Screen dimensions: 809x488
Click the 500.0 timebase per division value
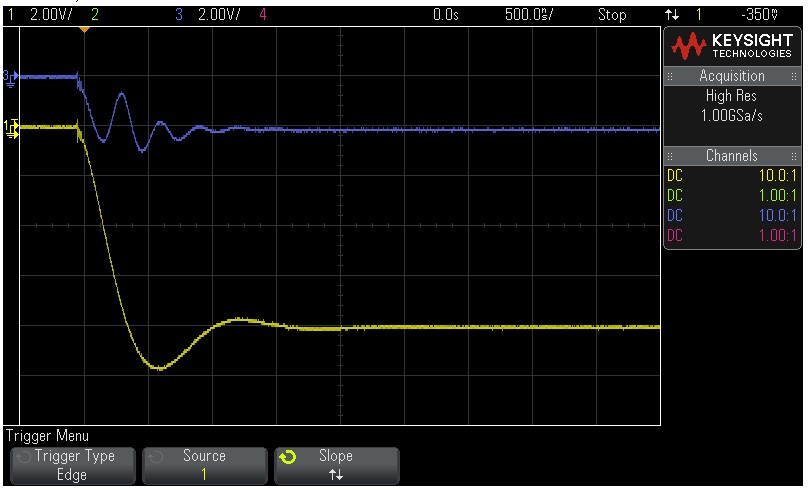[529, 14]
